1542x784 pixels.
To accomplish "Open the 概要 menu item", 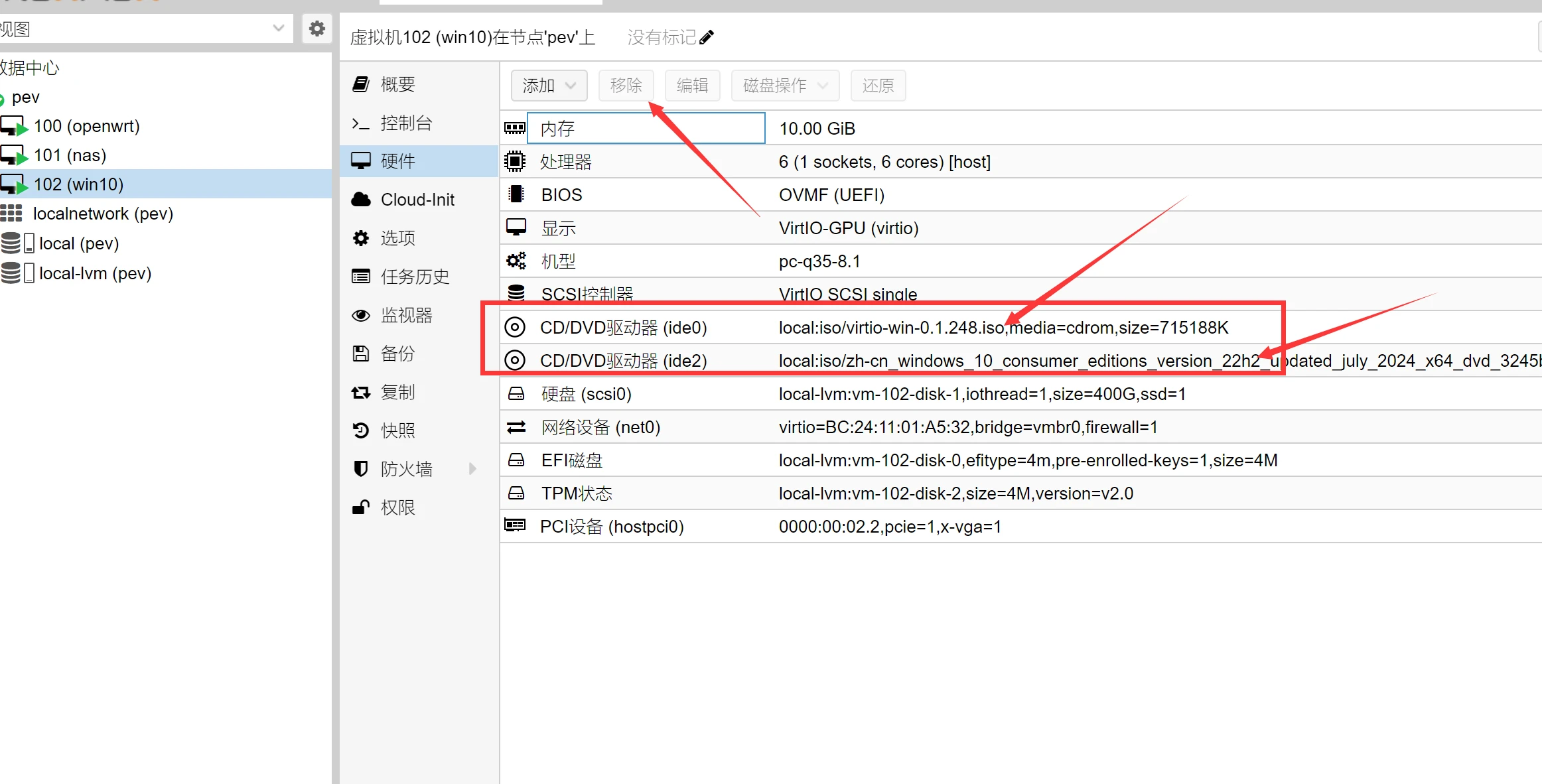I will 419,84.
